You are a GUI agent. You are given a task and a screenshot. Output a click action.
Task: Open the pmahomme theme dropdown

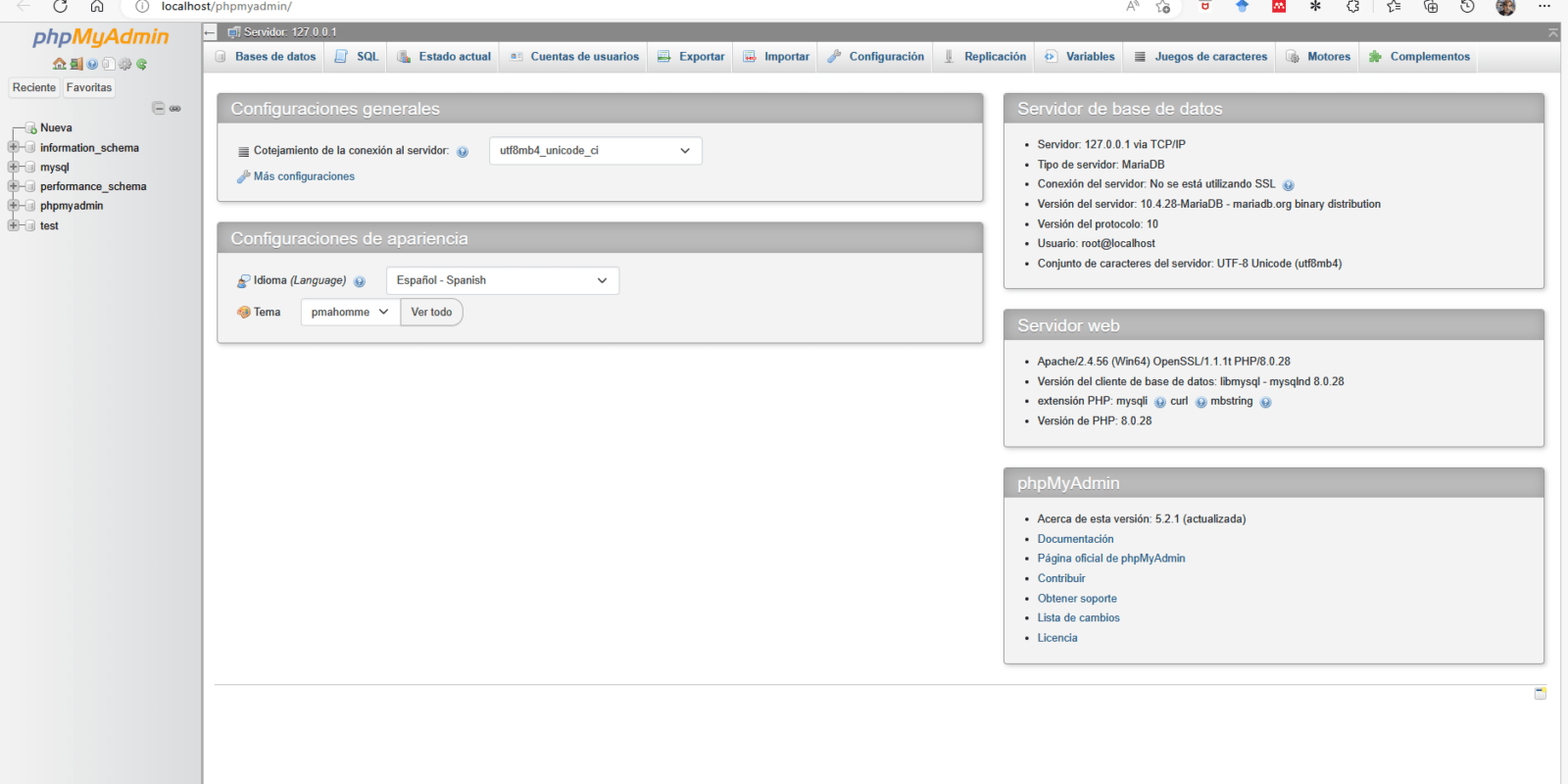tap(350, 313)
